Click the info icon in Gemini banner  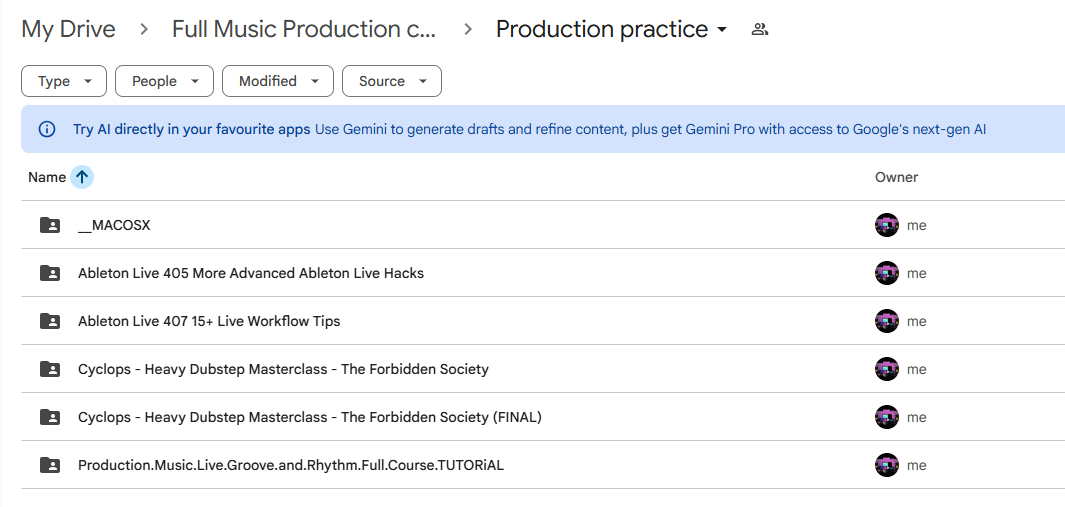(x=47, y=129)
